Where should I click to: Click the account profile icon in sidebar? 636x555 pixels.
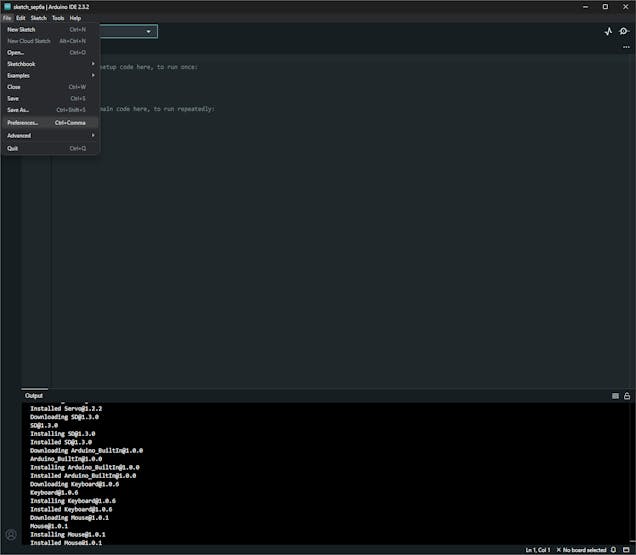coord(11,534)
